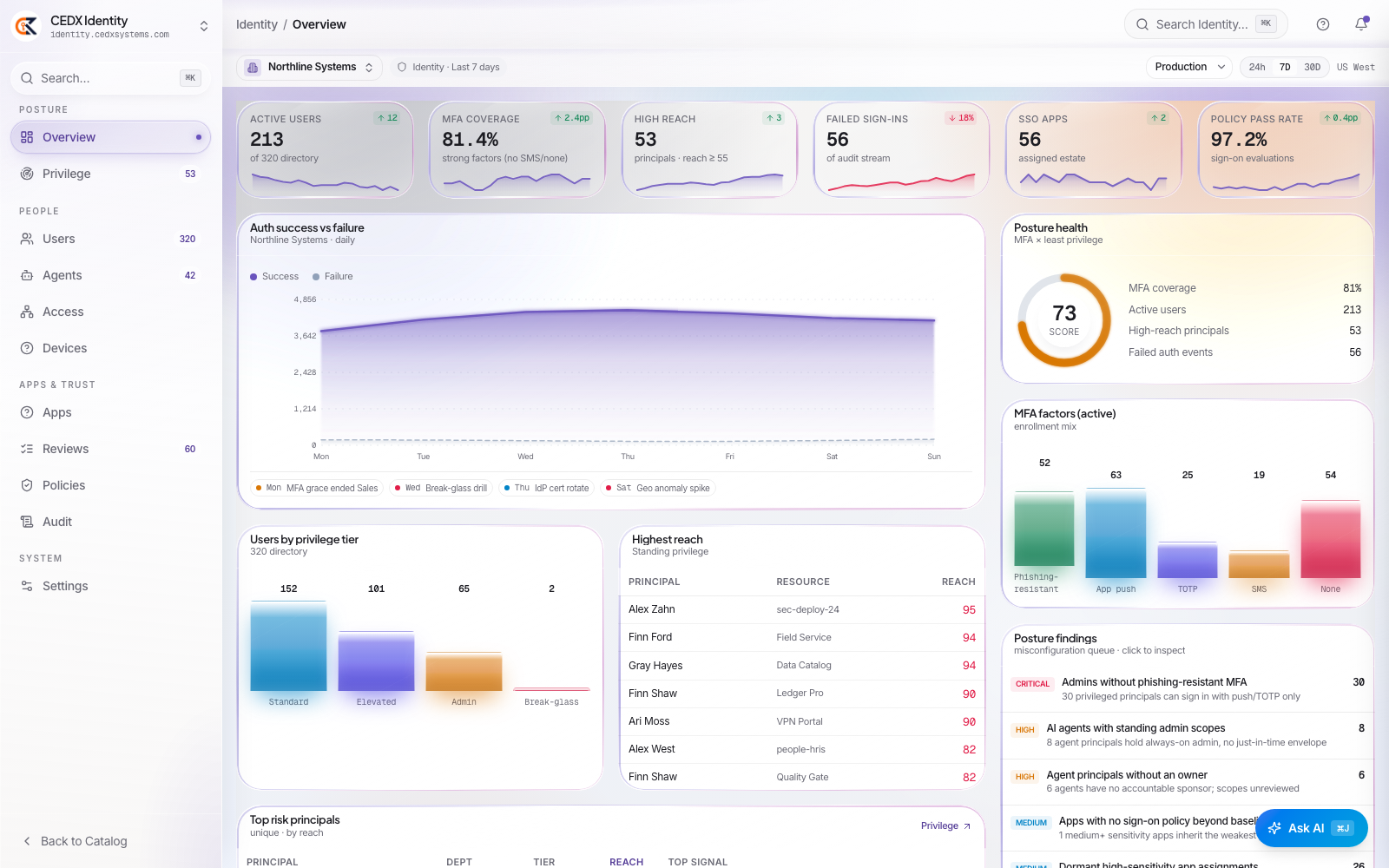
Task: Click the Reviews checklist icon
Action: (x=27, y=449)
